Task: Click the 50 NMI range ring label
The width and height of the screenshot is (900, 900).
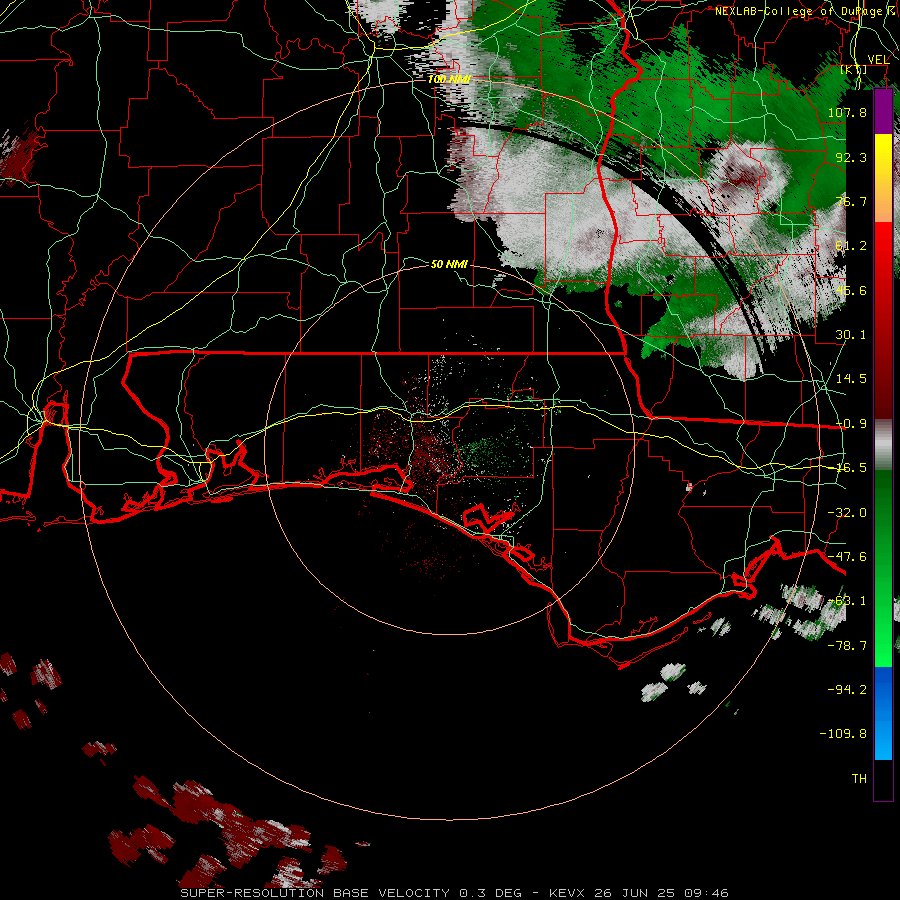Action: 449,264
